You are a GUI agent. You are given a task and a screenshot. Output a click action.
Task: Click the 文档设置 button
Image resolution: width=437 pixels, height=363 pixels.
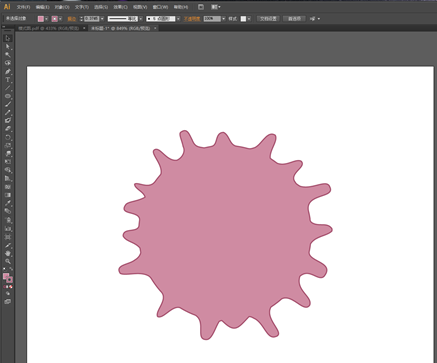(x=268, y=19)
